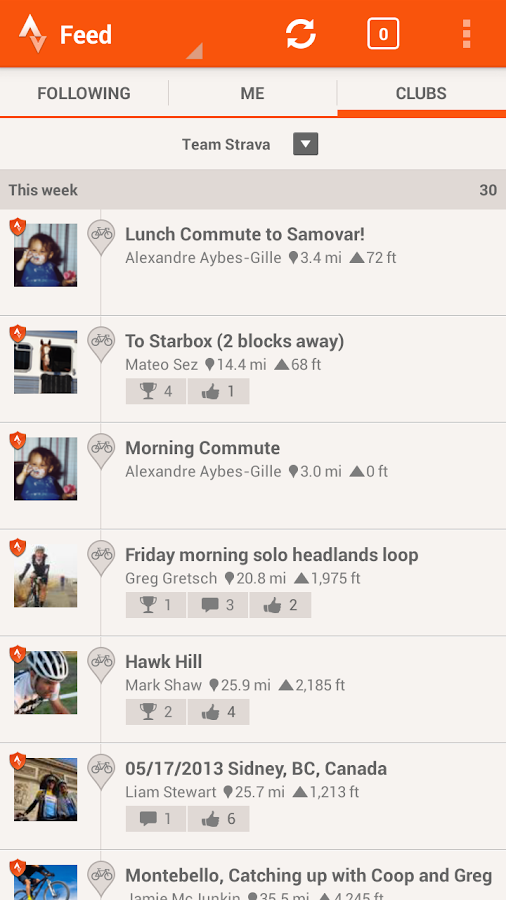Expand the Team Strava club dropdown
This screenshot has height=900, width=506.
(x=305, y=144)
